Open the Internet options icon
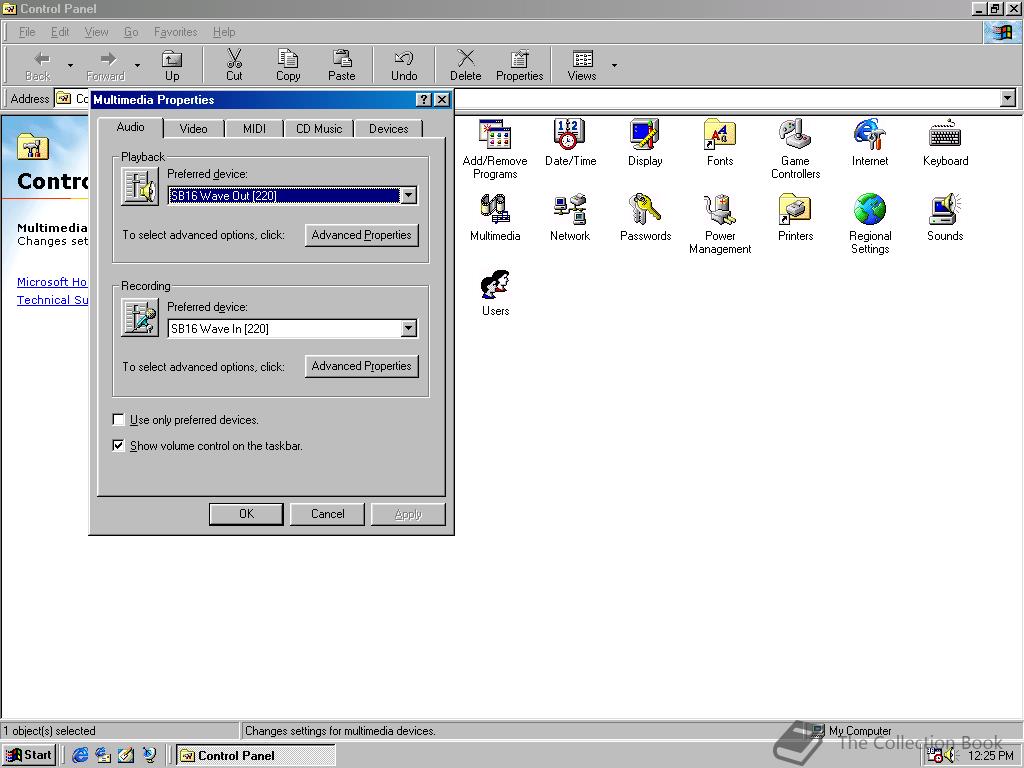 point(870,142)
